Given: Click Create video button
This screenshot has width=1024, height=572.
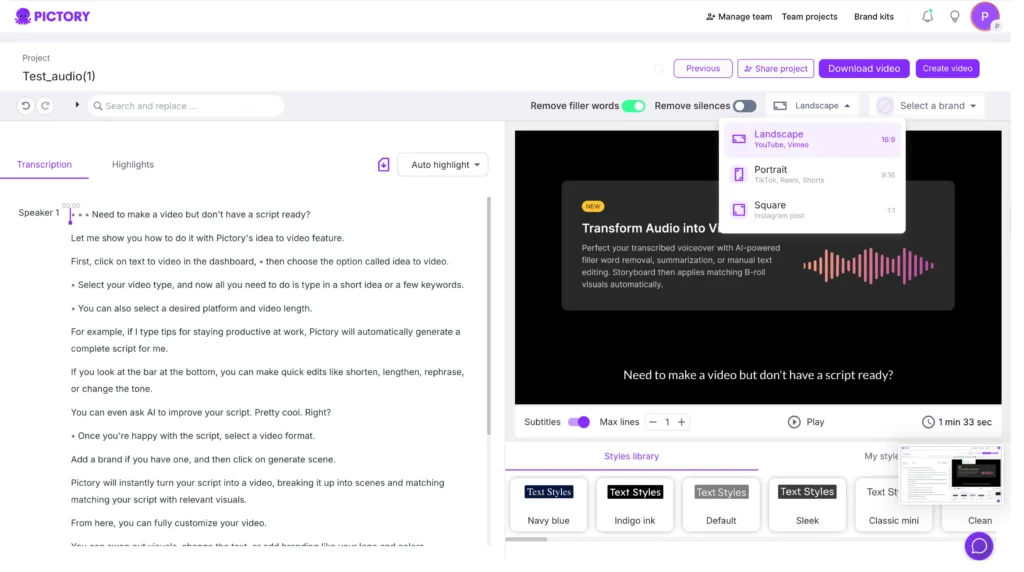Looking at the screenshot, I should [948, 68].
